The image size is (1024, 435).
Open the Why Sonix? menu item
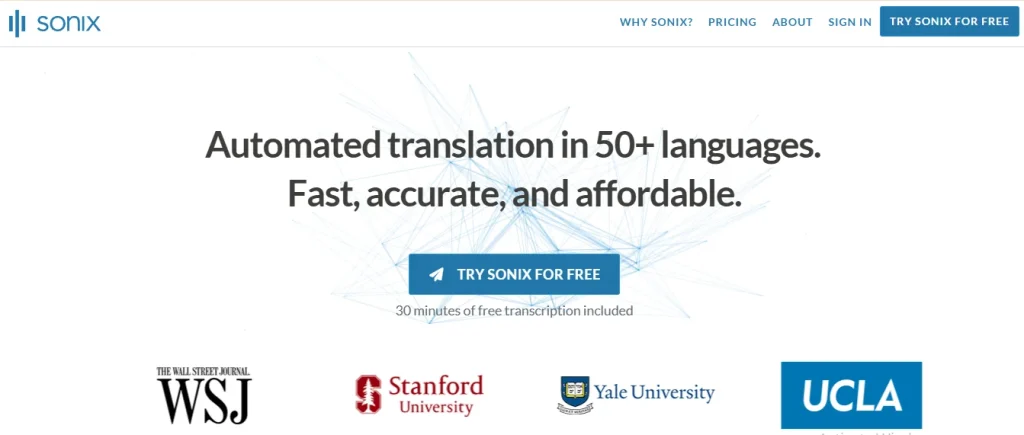(x=656, y=22)
